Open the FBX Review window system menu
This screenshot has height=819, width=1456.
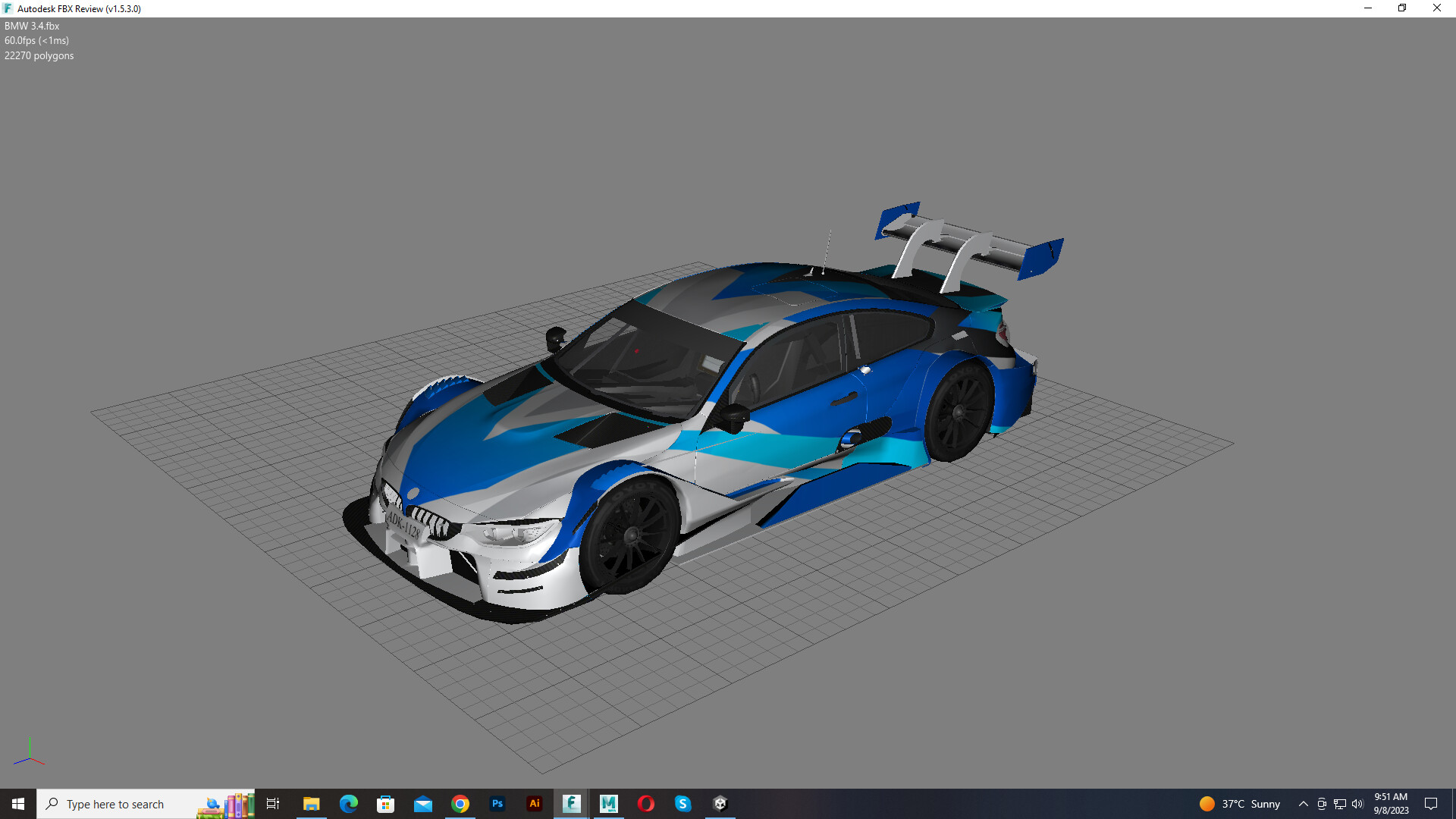(x=8, y=8)
